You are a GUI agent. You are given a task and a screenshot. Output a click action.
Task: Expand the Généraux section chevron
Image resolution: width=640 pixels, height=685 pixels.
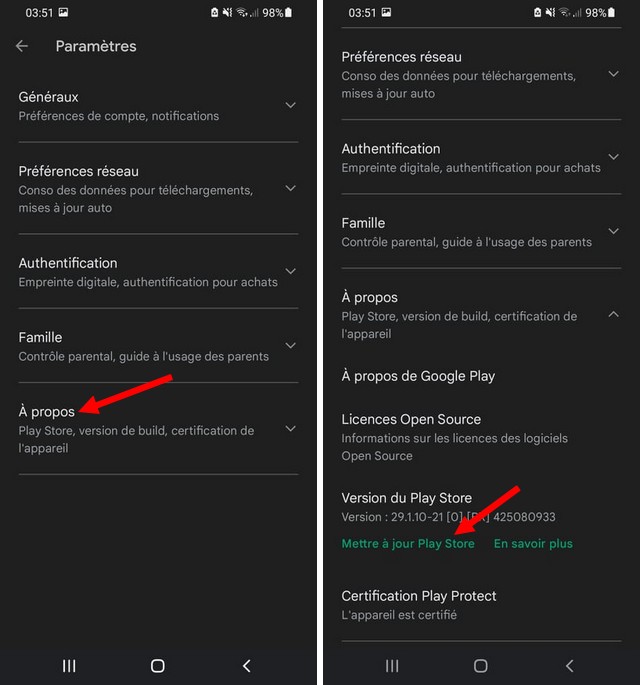click(x=290, y=105)
